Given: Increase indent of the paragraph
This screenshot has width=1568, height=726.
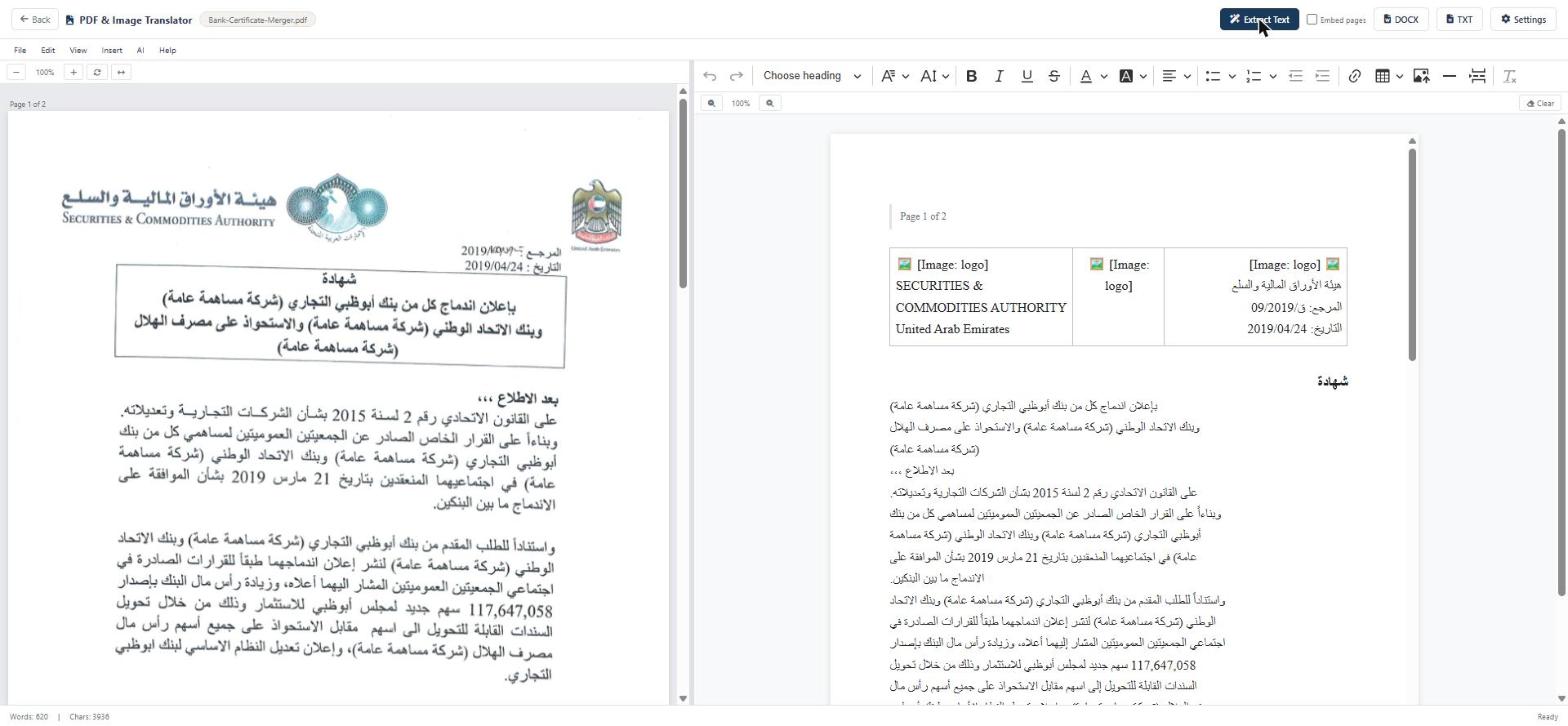Looking at the screenshot, I should click(x=1322, y=76).
